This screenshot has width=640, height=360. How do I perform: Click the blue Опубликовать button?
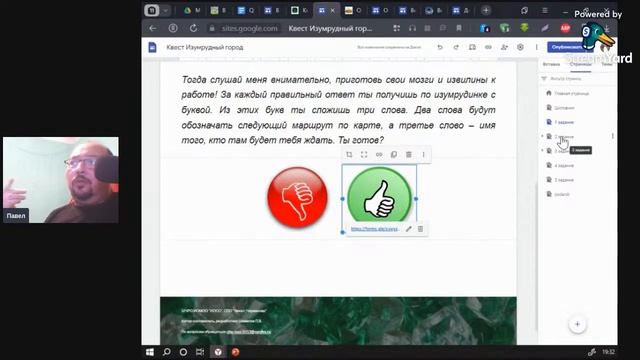pos(569,47)
